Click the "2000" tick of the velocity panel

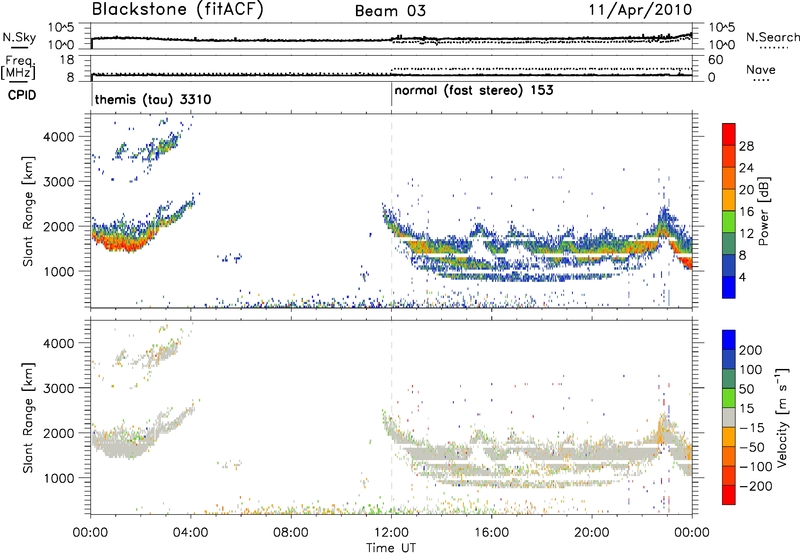click(58, 433)
